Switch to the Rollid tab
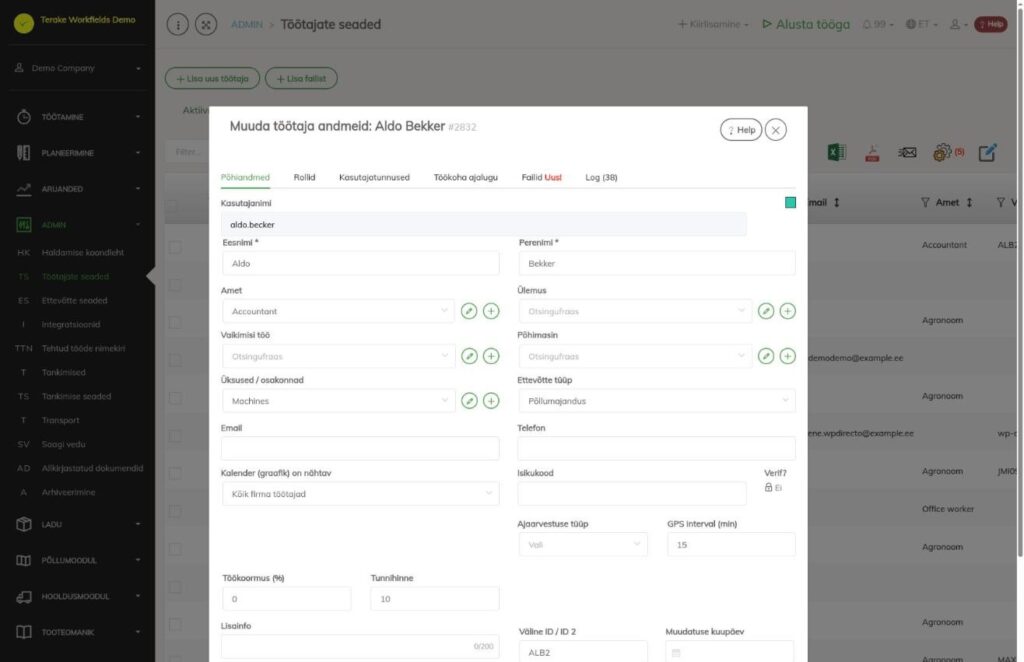This screenshot has height=662, width=1024. pyautogui.click(x=304, y=178)
